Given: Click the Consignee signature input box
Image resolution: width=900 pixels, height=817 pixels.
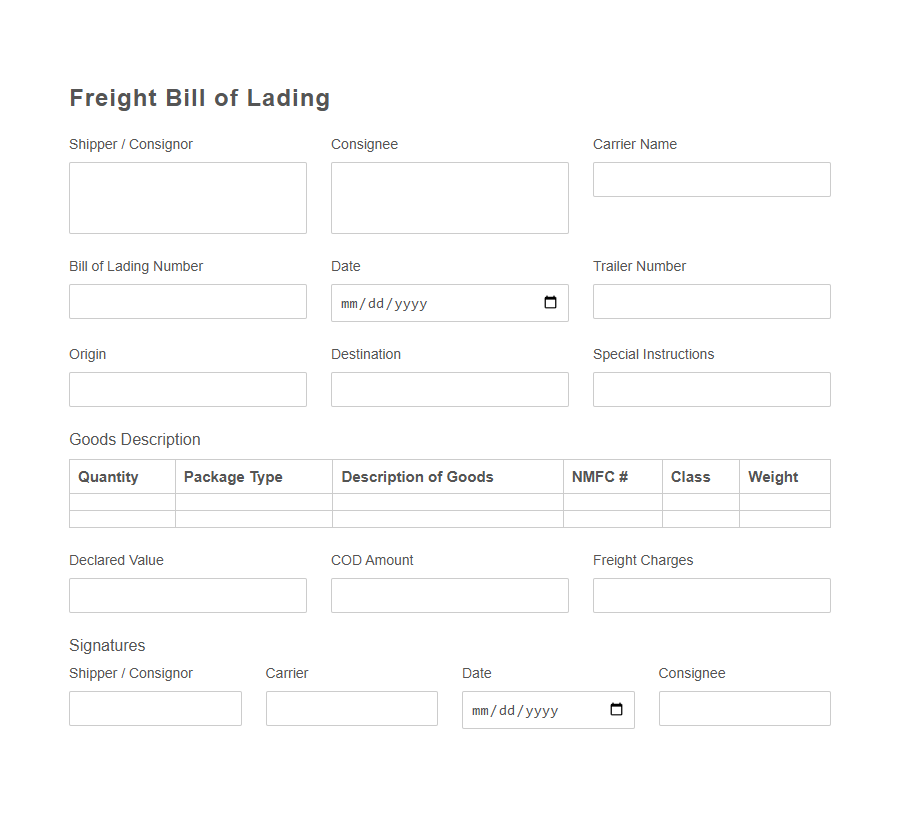Looking at the screenshot, I should pos(744,708).
